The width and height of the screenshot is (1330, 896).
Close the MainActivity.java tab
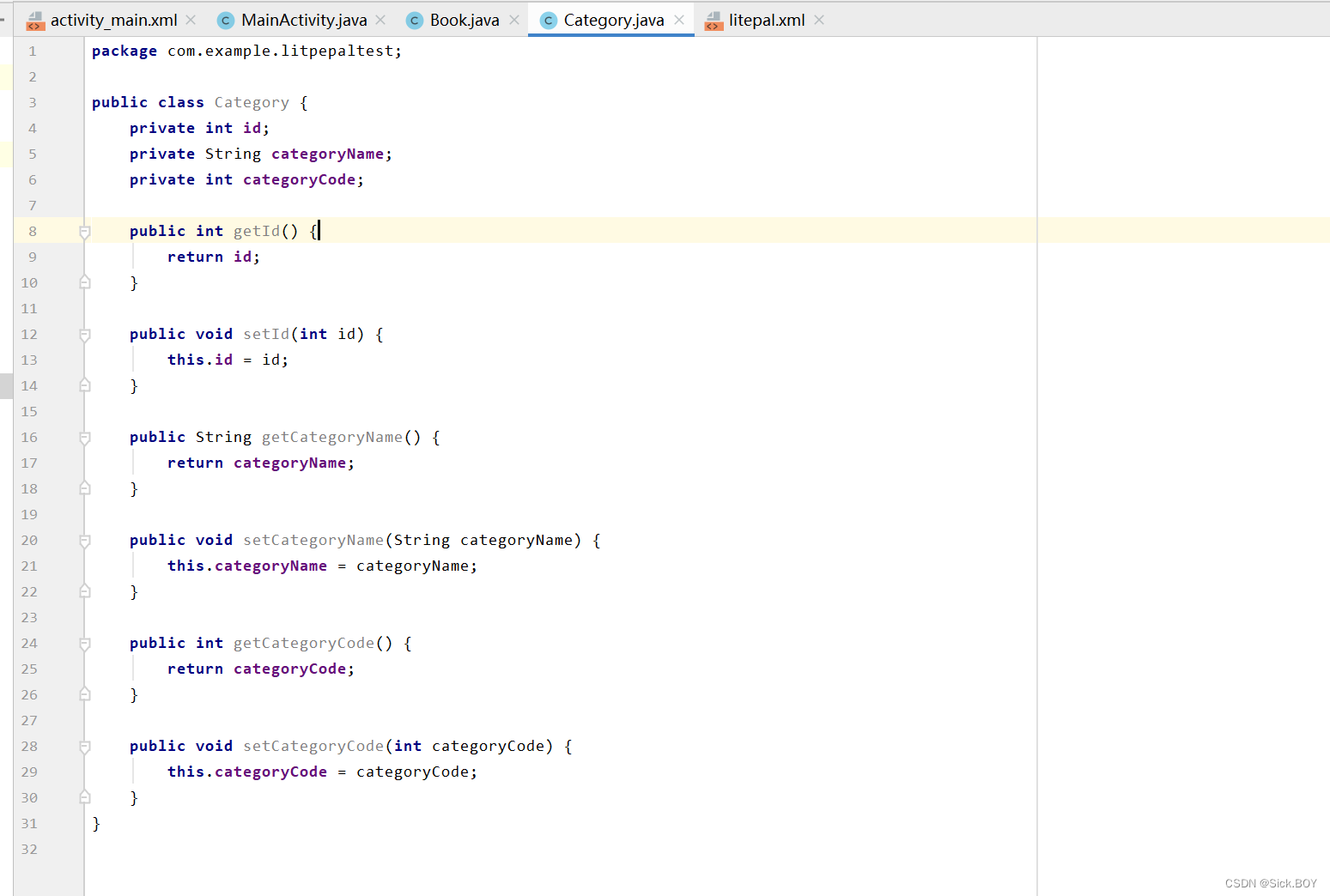click(380, 20)
